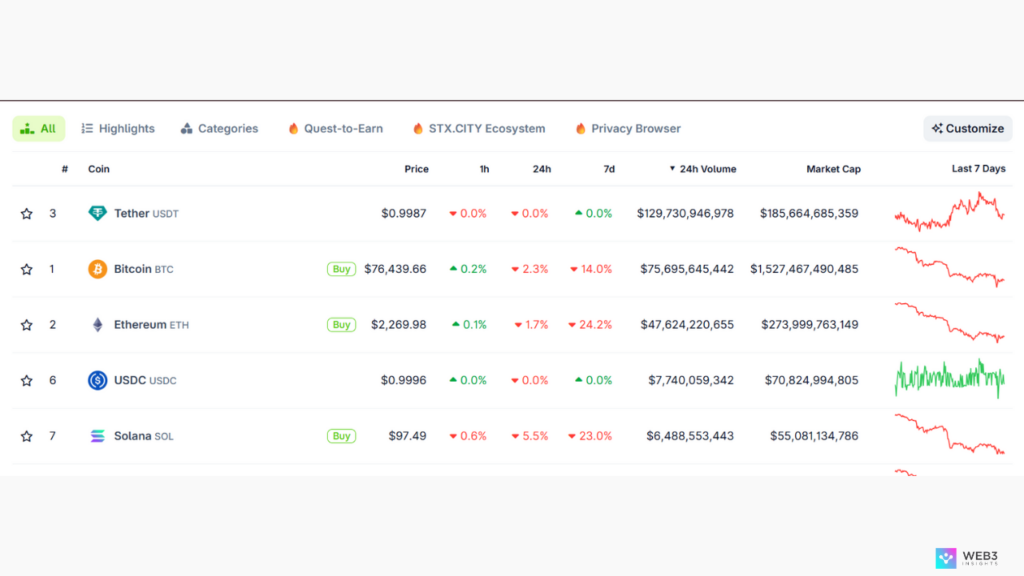1024x576 pixels.
Task: Select the All tab
Action: 39,129
